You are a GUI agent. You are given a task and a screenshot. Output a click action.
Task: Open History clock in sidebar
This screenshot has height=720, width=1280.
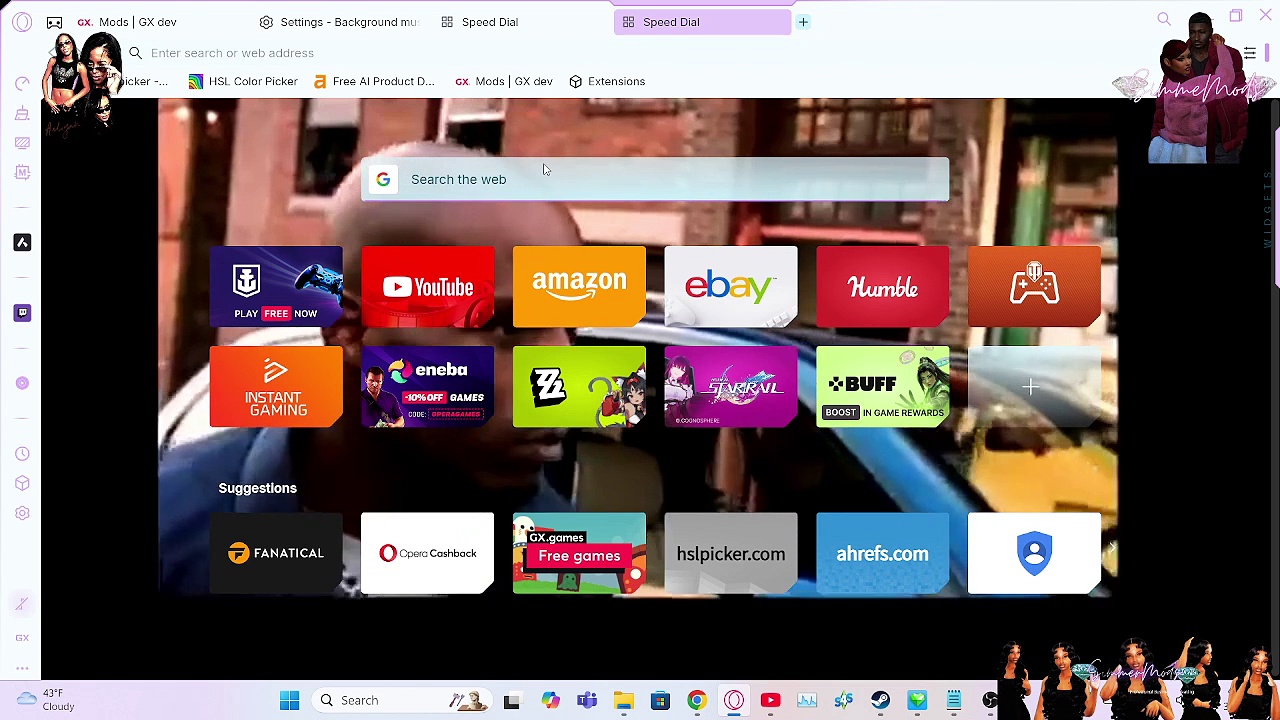click(22, 453)
